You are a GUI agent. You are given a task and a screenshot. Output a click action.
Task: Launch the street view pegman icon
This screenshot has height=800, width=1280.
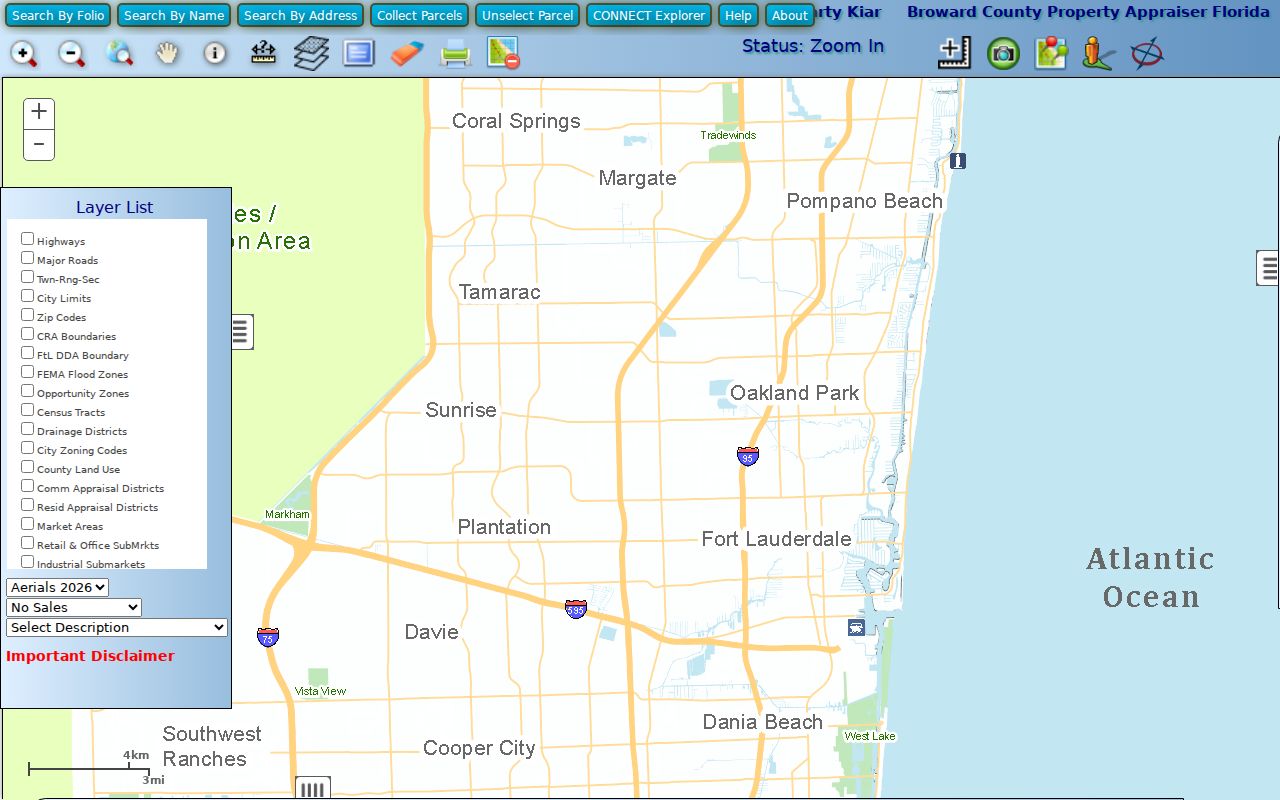[1098, 53]
